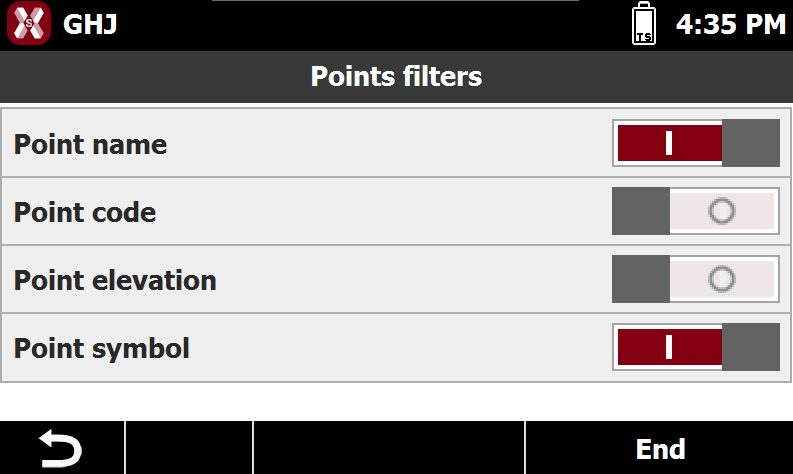Turn off the Point symbol toggle
This screenshot has height=474, width=793.
[696, 347]
